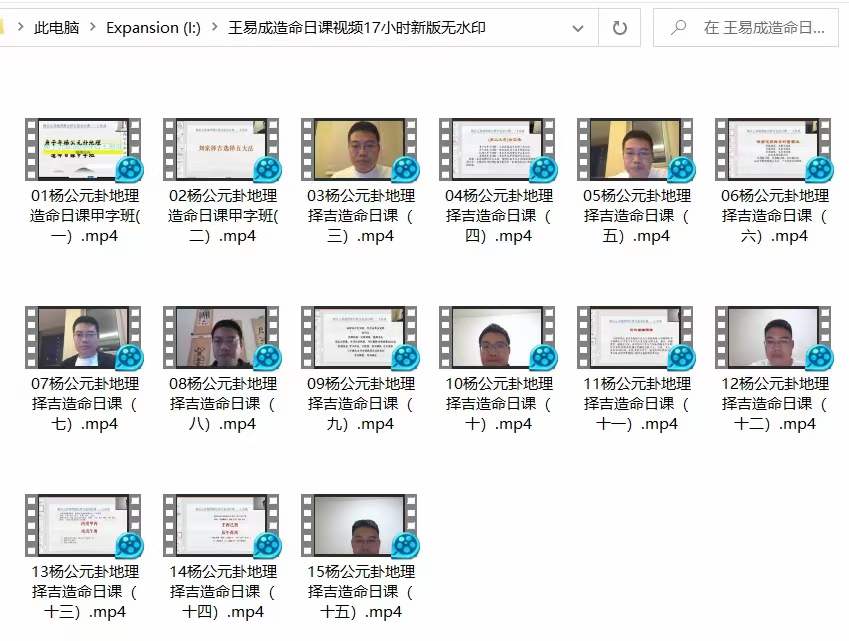Select the 03 video file icon
Viewport: 849px width, 641px height.
(x=359, y=150)
